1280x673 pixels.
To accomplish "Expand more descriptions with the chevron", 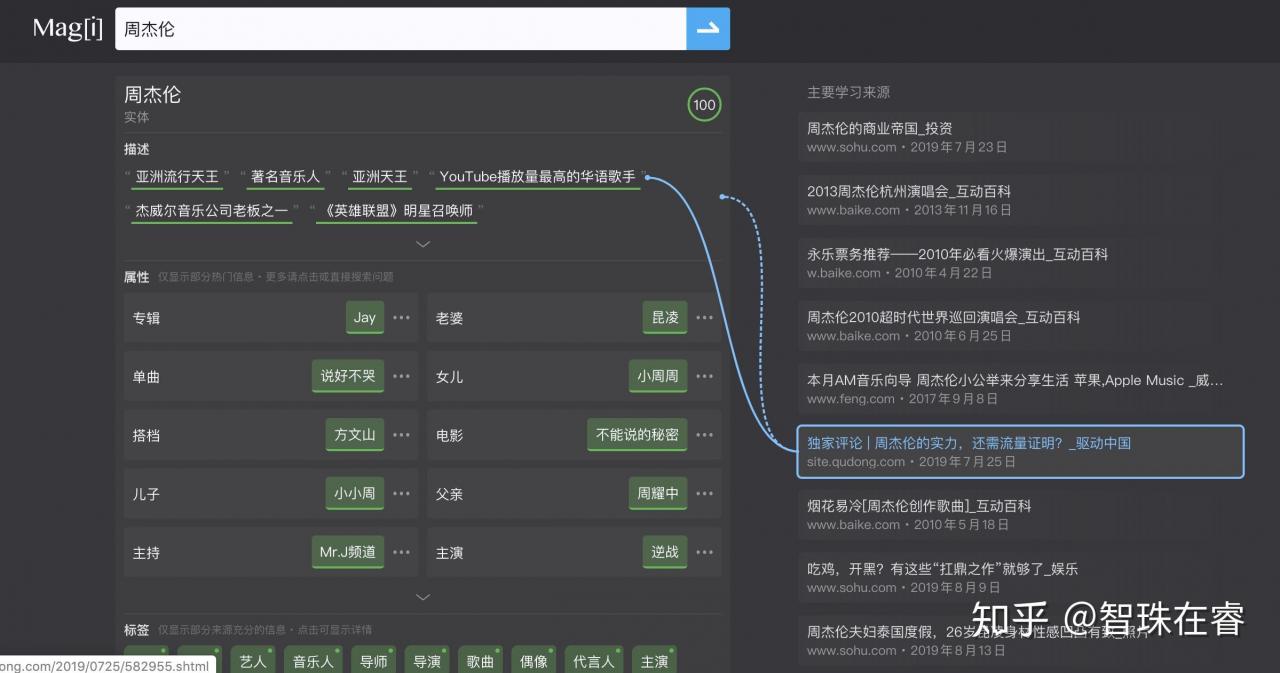I will point(423,243).
